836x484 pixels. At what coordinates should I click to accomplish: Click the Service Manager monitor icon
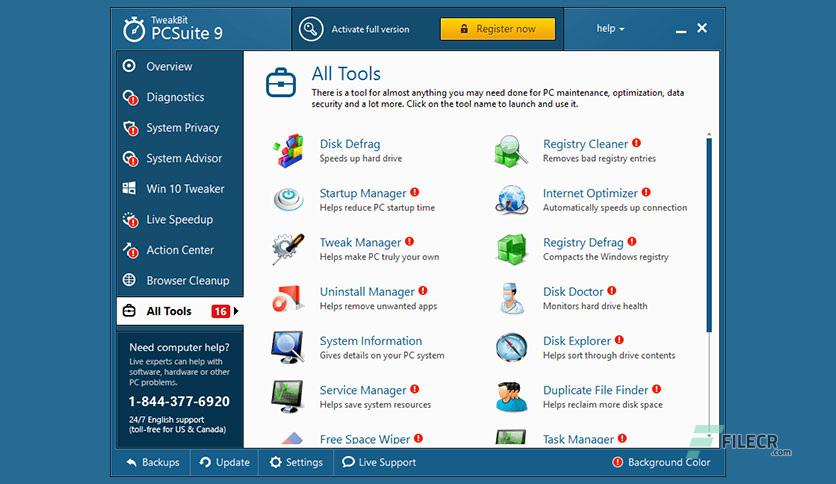287,397
